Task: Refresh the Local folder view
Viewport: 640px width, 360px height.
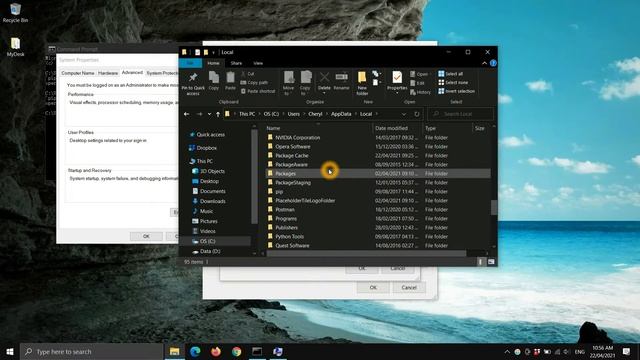Action: [x=417, y=114]
